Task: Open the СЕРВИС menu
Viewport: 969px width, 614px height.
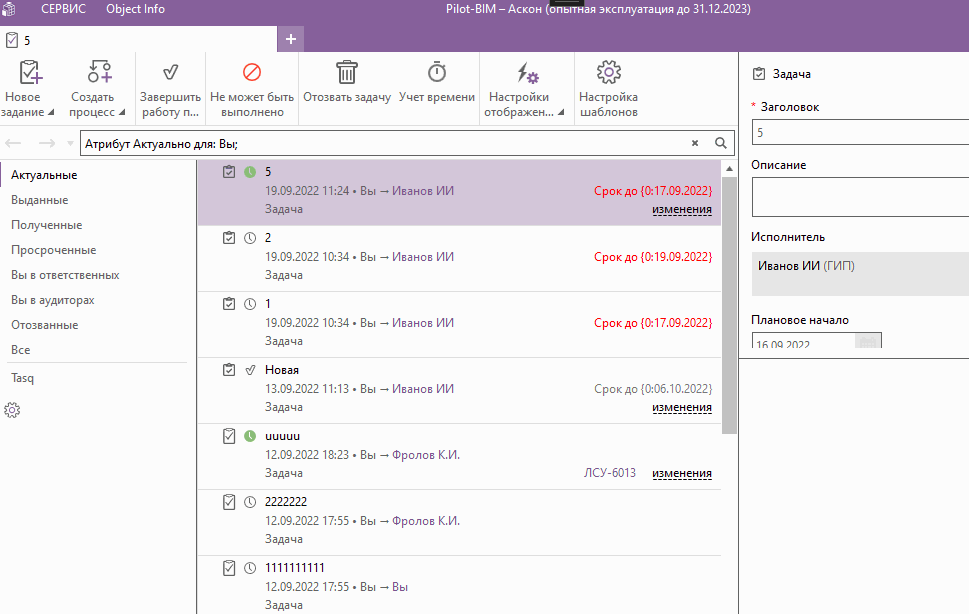Action: (63, 9)
